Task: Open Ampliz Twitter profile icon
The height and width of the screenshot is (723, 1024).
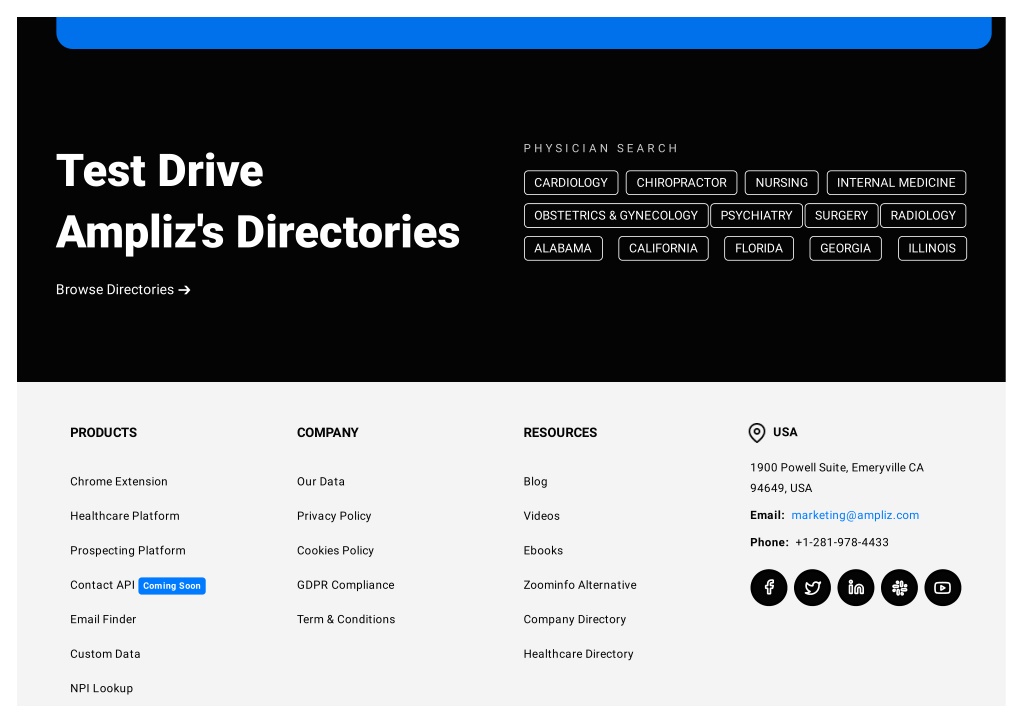Action: pos(812,588)
